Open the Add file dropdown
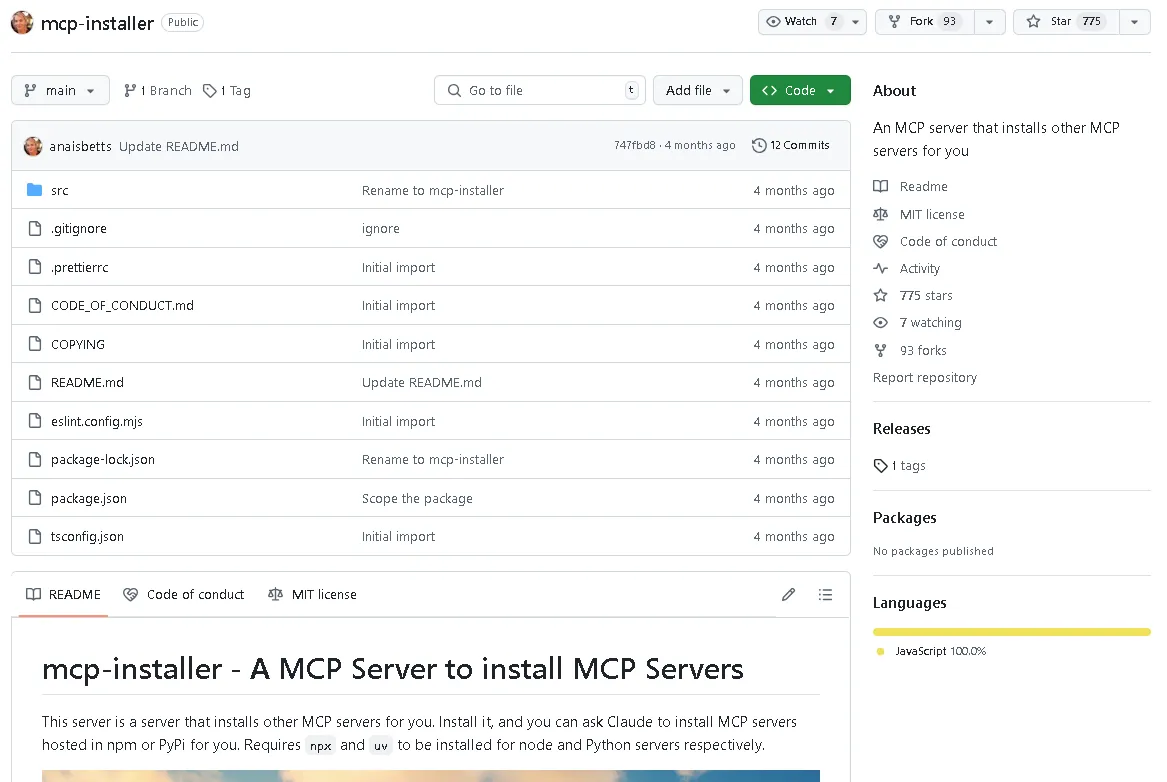 pyautogui.click(x=697, y=90)
